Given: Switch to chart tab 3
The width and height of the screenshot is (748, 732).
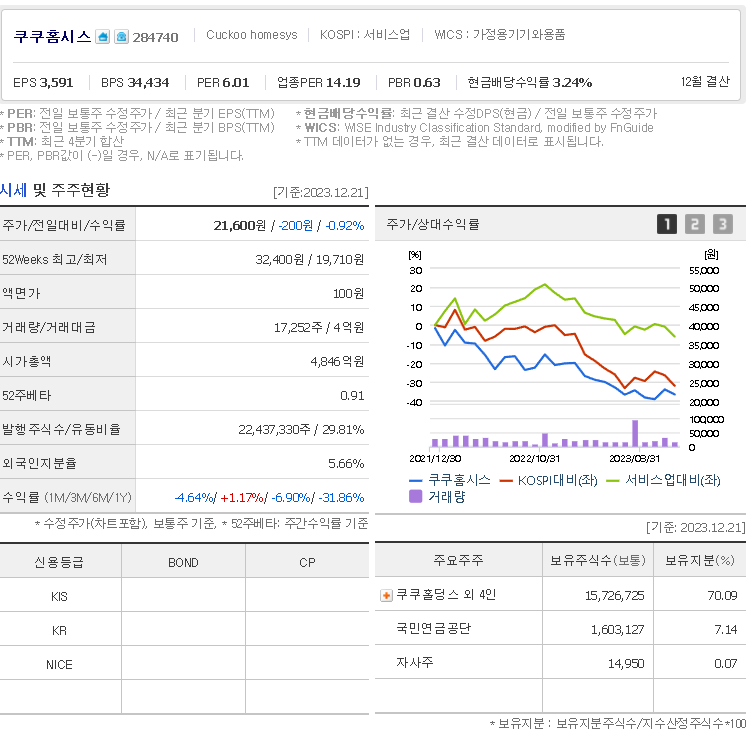Looking at the screenshot, I should tap(723, 224).
